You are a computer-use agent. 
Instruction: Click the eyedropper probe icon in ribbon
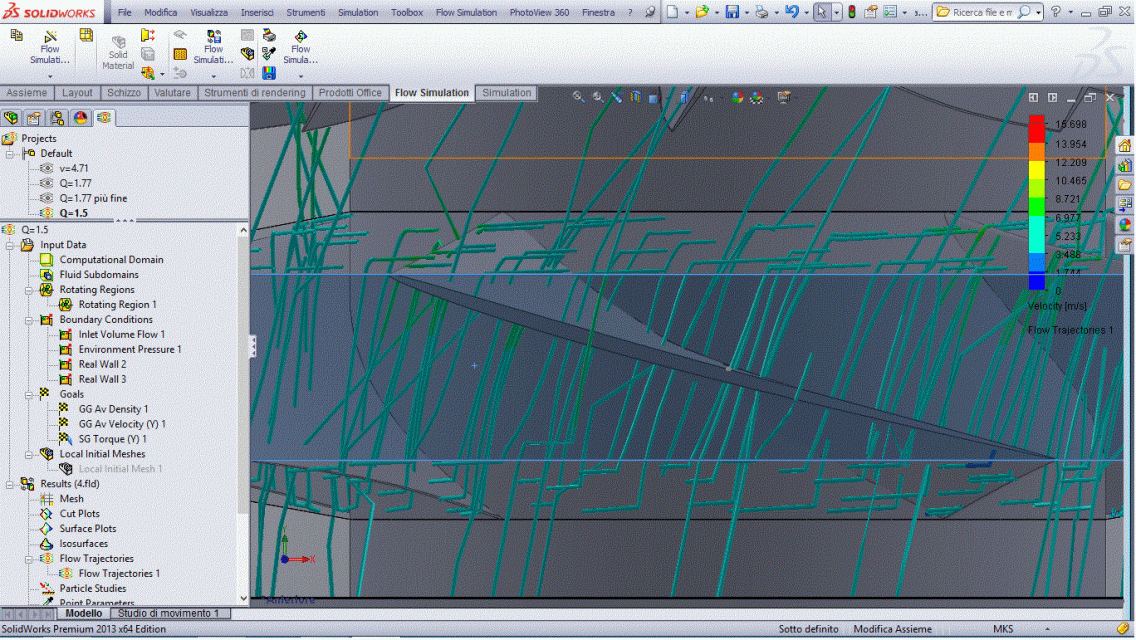click(x=269, y=54)
